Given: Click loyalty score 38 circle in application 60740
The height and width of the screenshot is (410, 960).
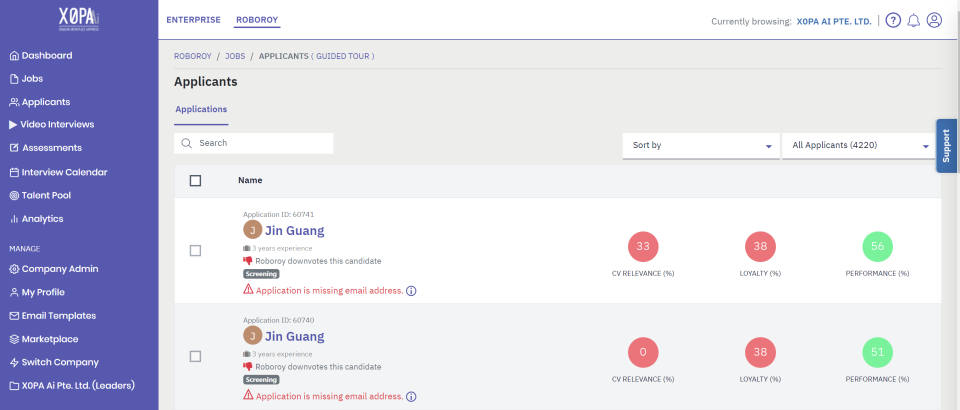Looking at the screenshot, I should (760, 352).
